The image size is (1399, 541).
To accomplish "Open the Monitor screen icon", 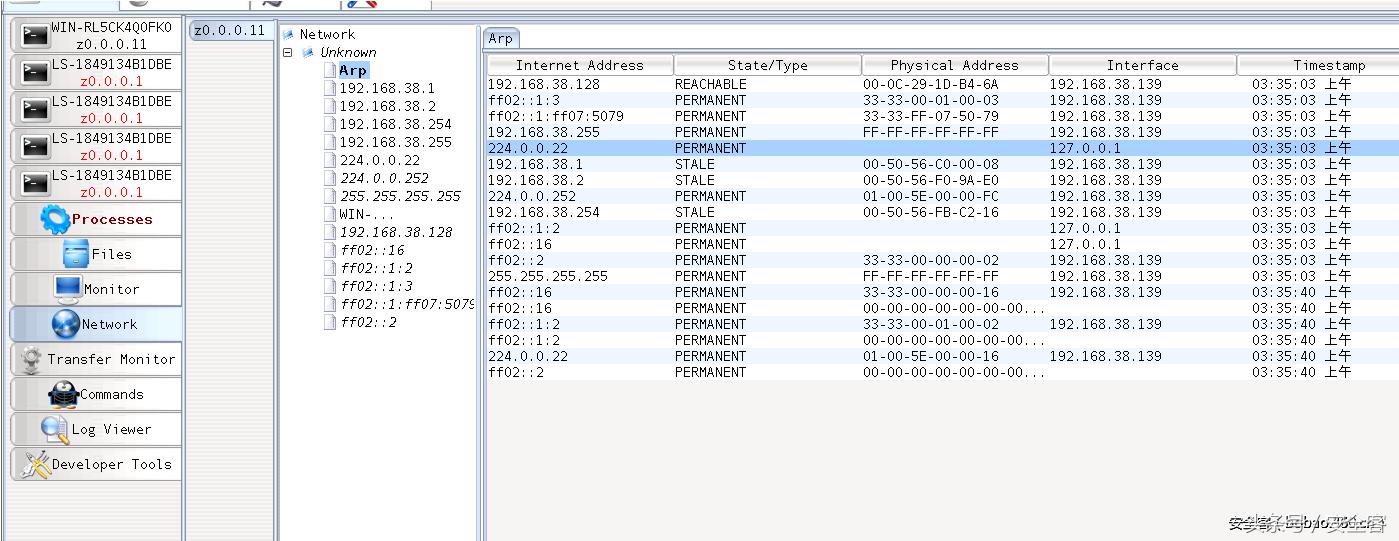I will coord(68,289).
